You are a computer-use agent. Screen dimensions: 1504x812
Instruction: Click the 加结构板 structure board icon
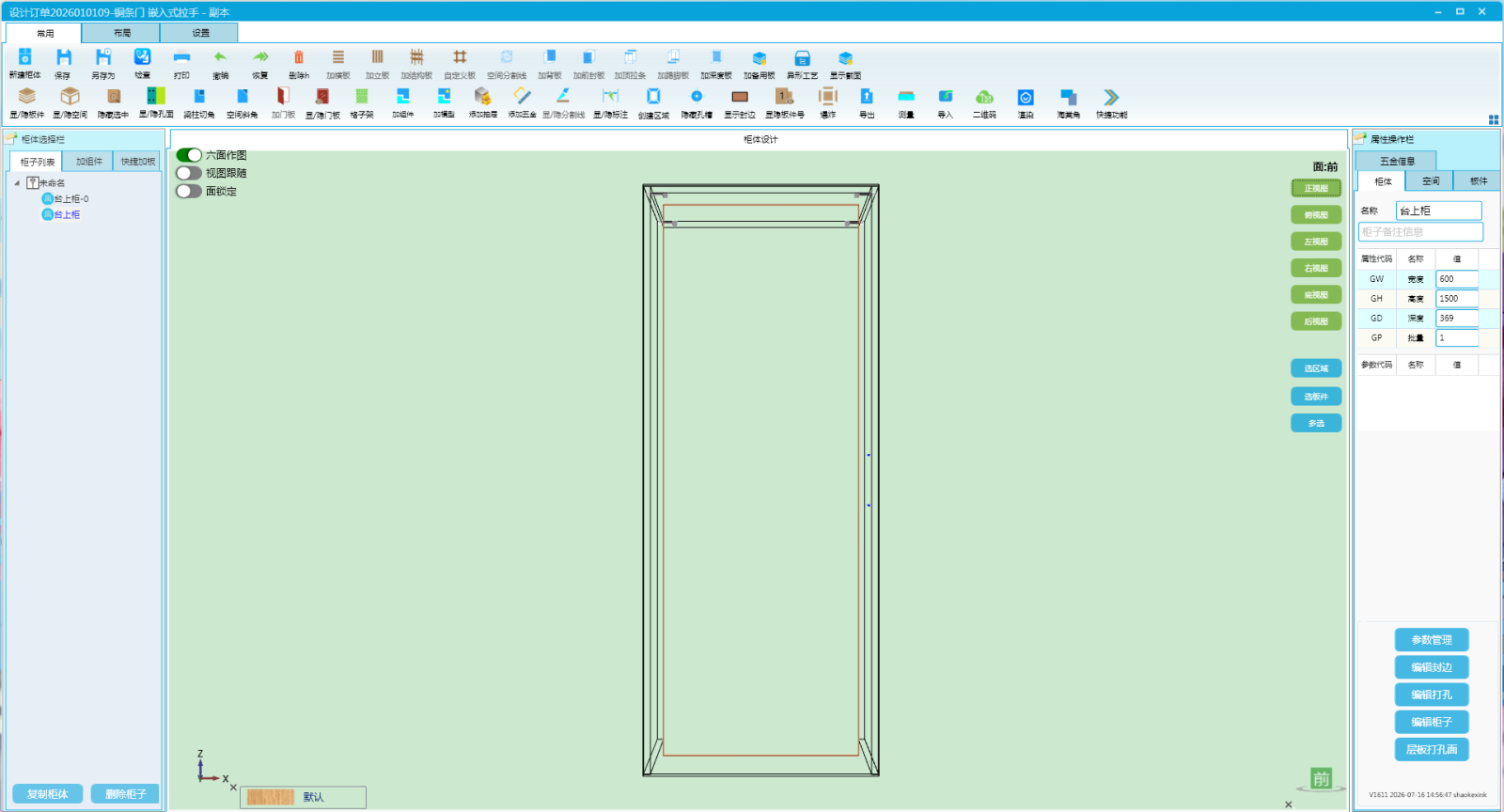(416, 57)
